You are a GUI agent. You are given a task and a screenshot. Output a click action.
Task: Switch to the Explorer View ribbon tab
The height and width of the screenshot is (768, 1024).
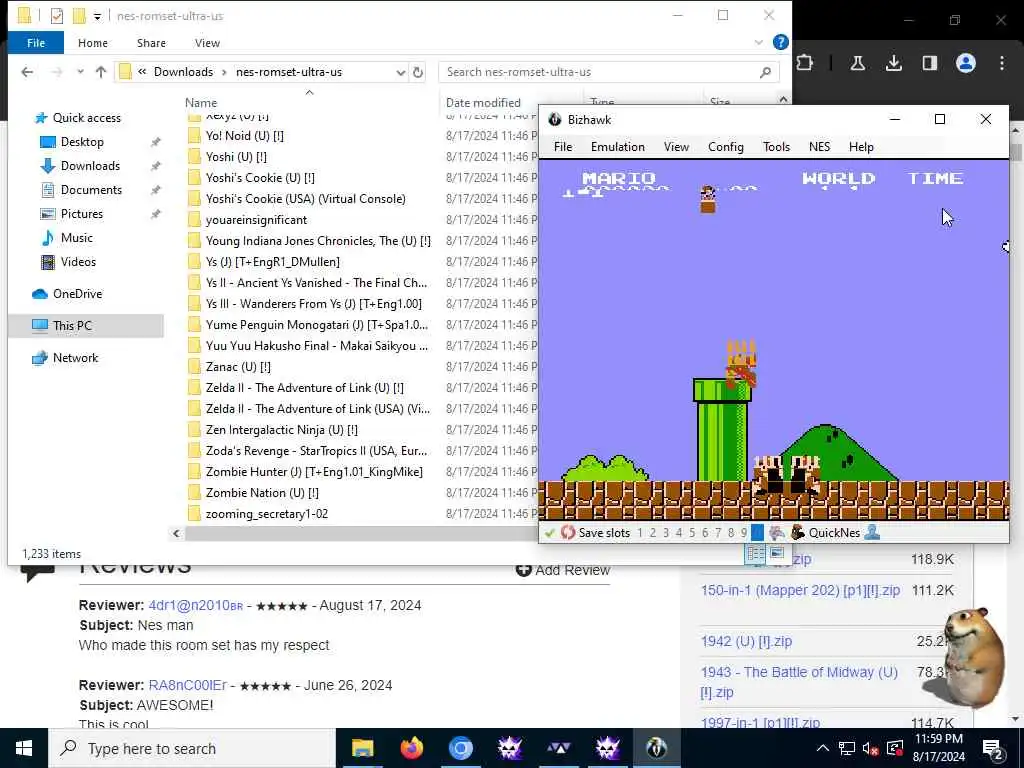coord(207,43)
